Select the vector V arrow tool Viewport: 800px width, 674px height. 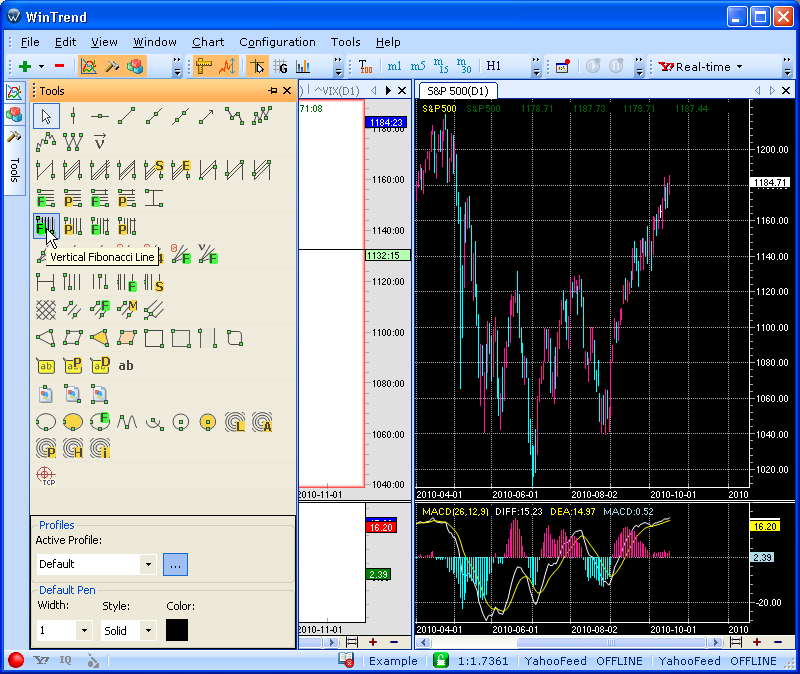pyautogui.click(x=100, y=141)
